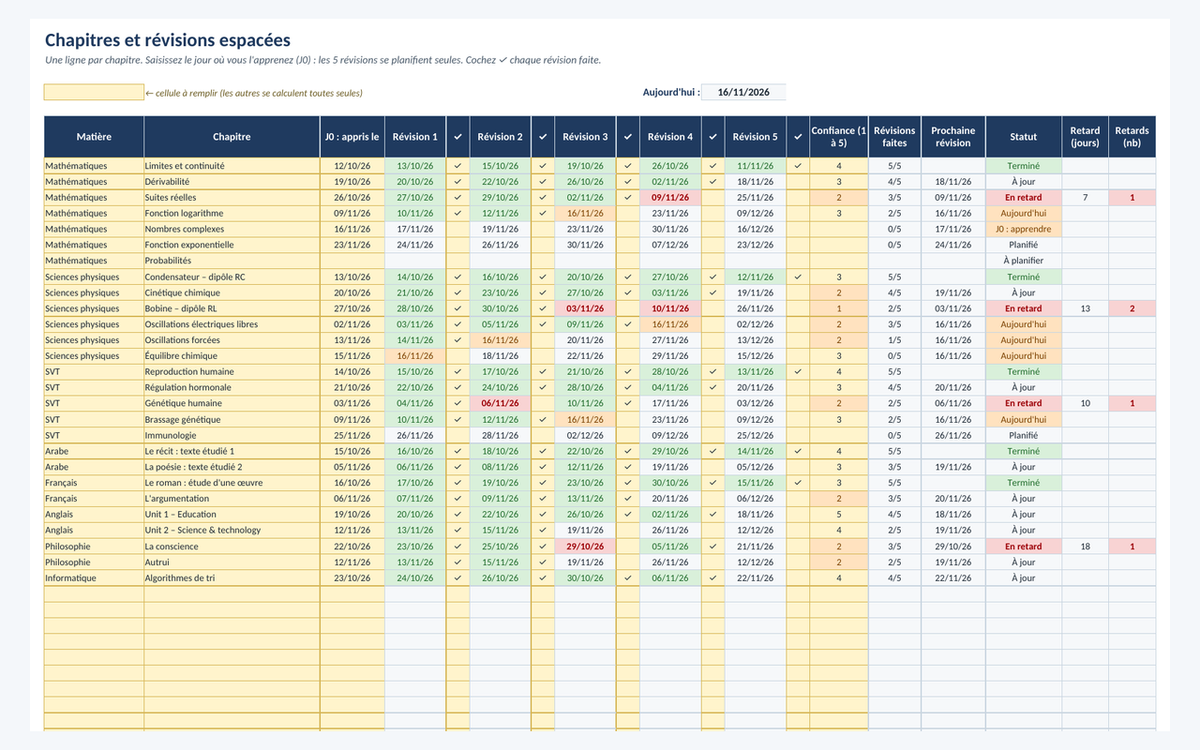
Task: Select the chapter cell Nombres complexes
Action: click(x=232, y=229)
